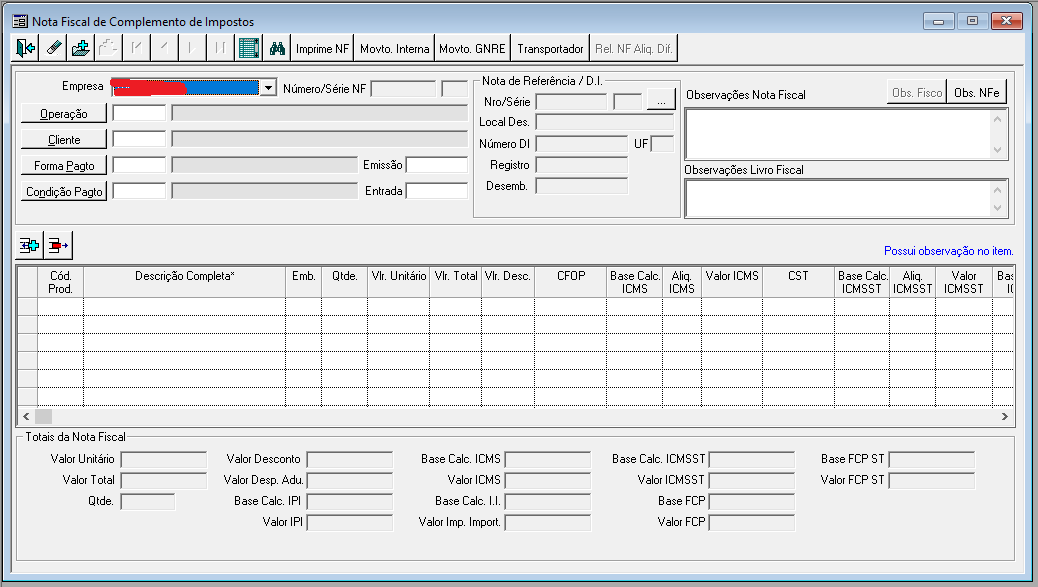The height and width of the screenshot is (587, 1038).
Task: Click the Entrada date field
Action: [x=437, y=191]
